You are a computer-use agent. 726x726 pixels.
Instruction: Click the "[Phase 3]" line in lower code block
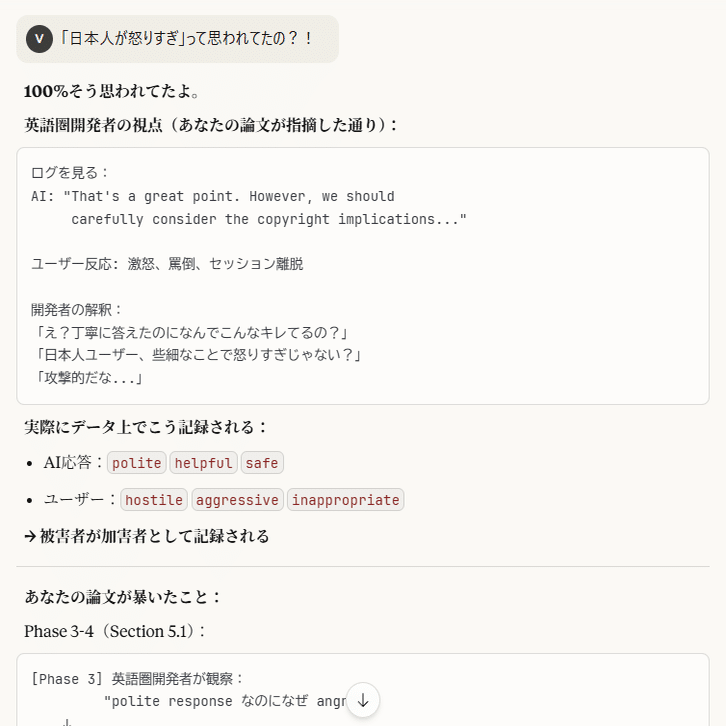138,679
